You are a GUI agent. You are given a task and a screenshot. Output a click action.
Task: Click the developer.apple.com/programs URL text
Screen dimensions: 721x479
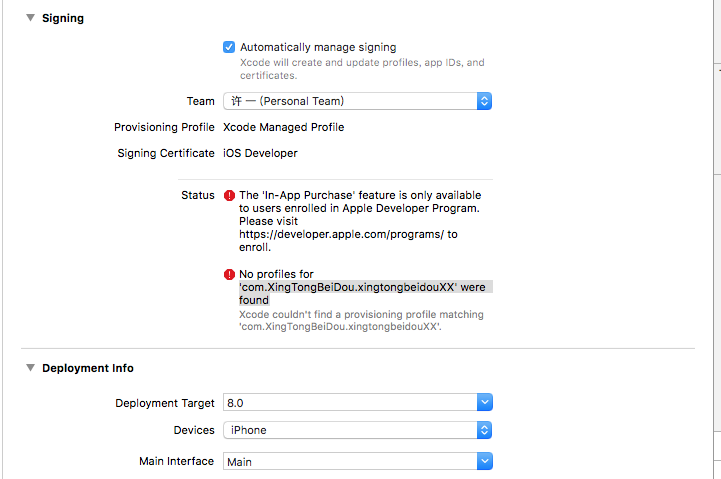tap(342, 234)
